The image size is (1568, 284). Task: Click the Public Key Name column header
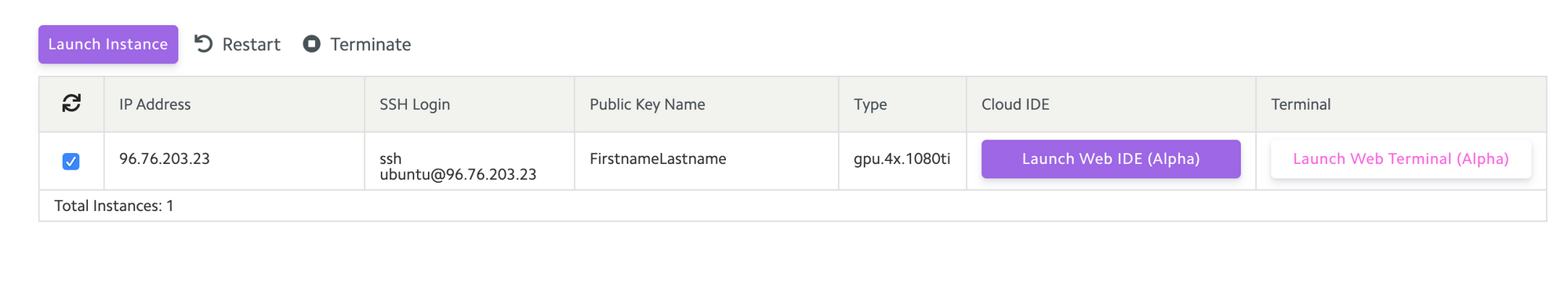(x=648, y=104)
